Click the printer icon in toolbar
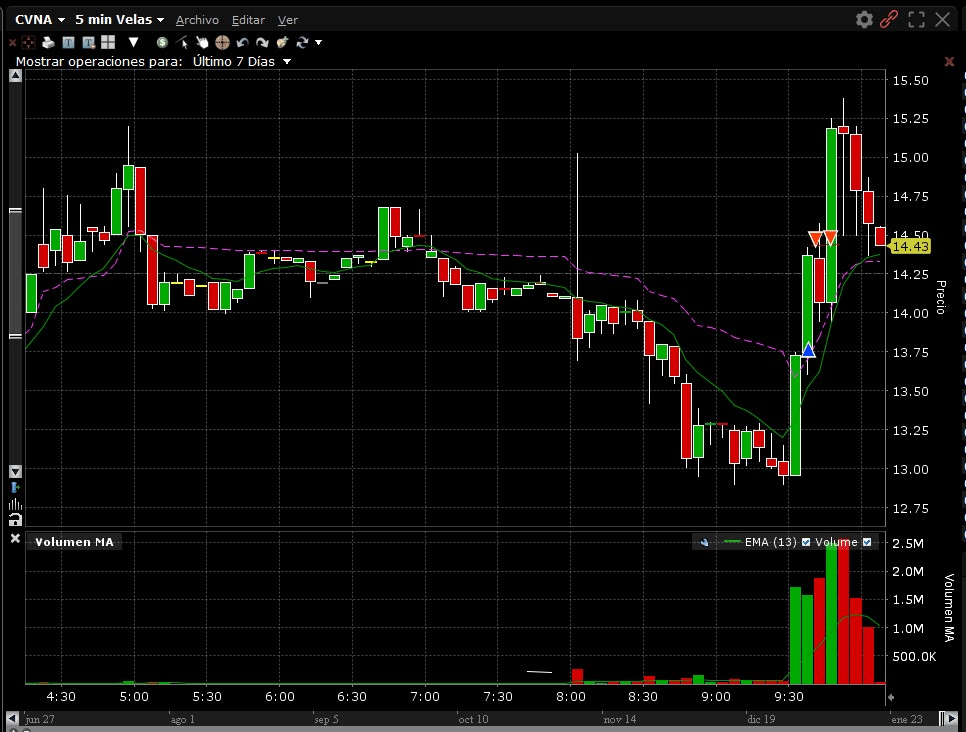This screenshot has width=966, height=732. [x=48, y=43]
